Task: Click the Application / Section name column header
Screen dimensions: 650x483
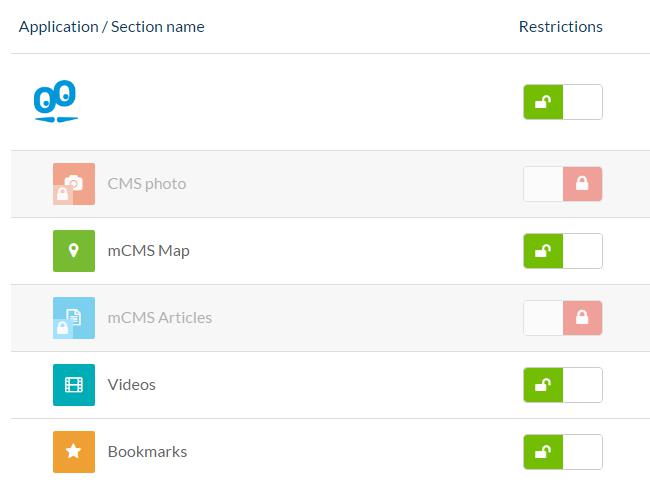Action: click(111, 27)
